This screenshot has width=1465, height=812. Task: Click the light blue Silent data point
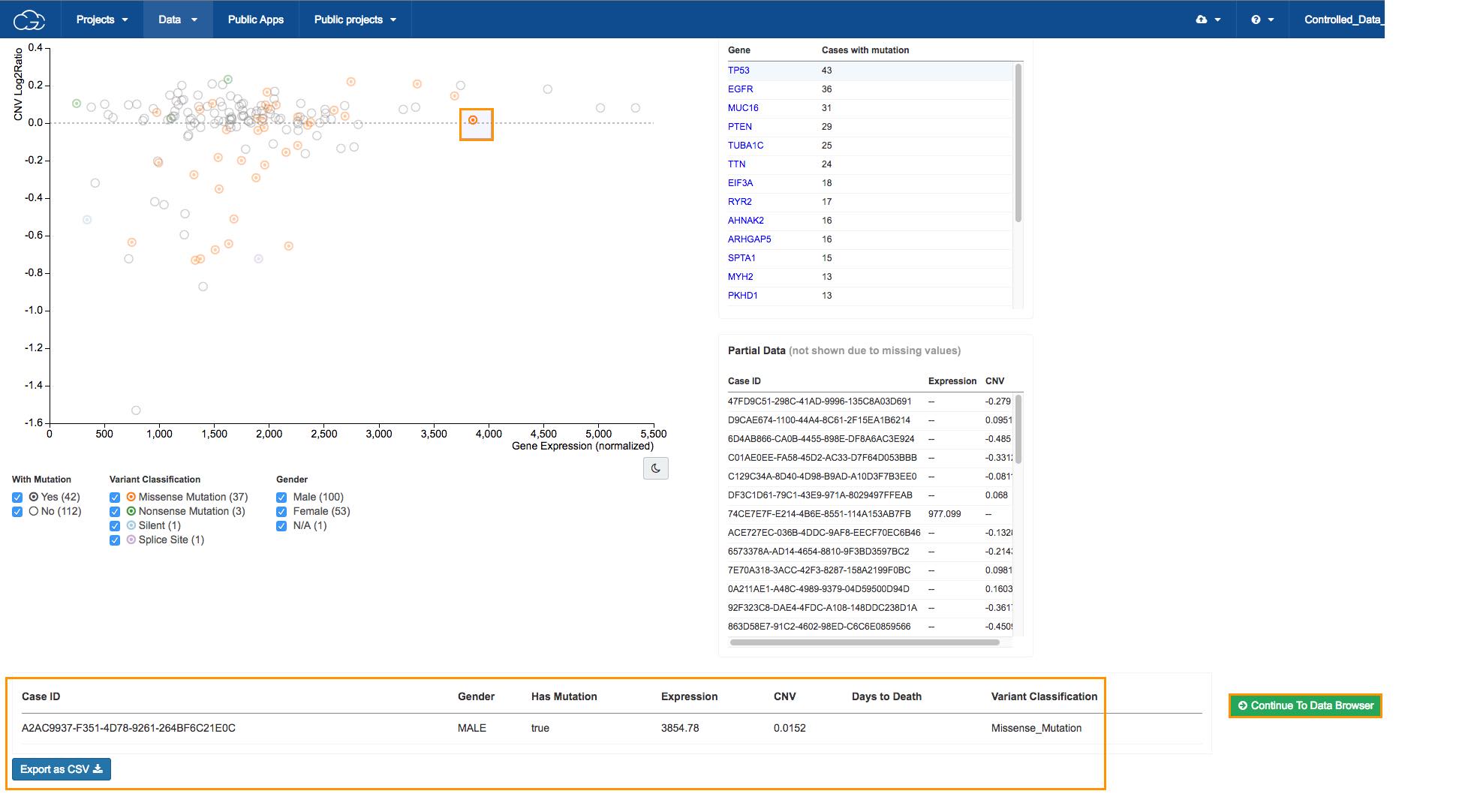pyautogui.click(x=87, y=220)
